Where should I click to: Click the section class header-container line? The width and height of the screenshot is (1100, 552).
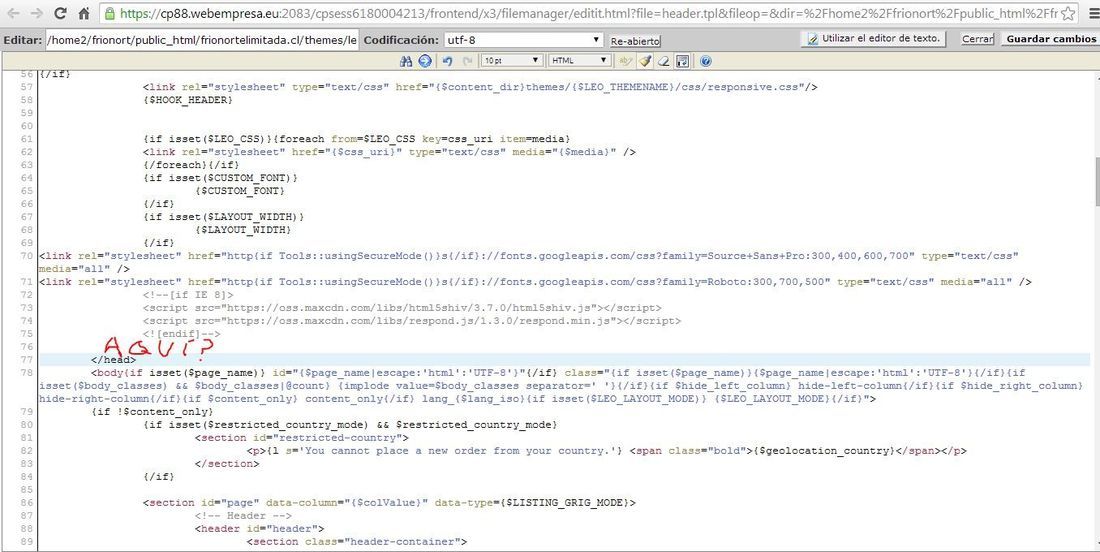click(x=356, y=541)
